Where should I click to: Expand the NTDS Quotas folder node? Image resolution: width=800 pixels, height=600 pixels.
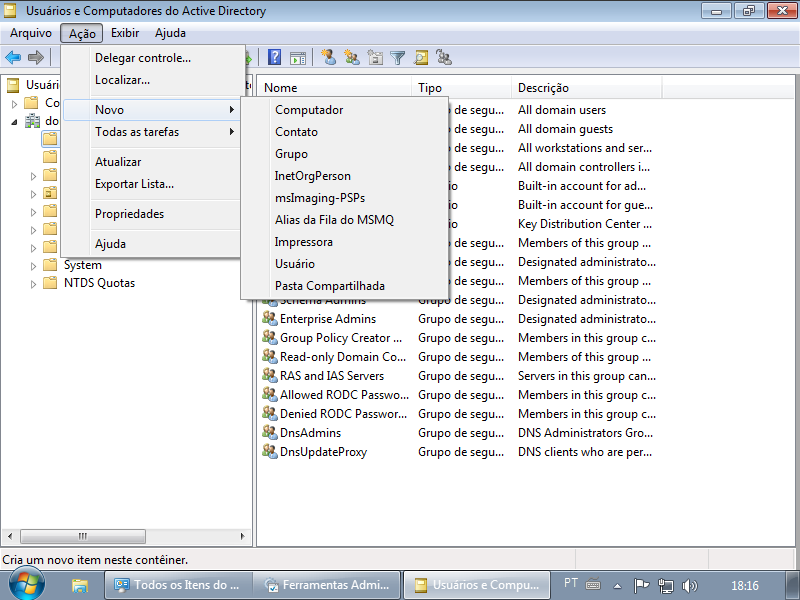point(34,284)
